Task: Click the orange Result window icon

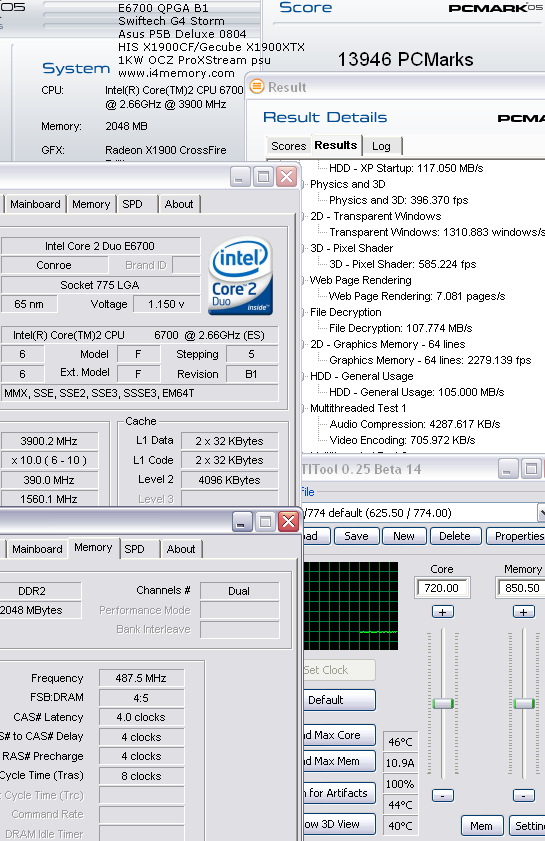Action: click(x=257, y=86)
